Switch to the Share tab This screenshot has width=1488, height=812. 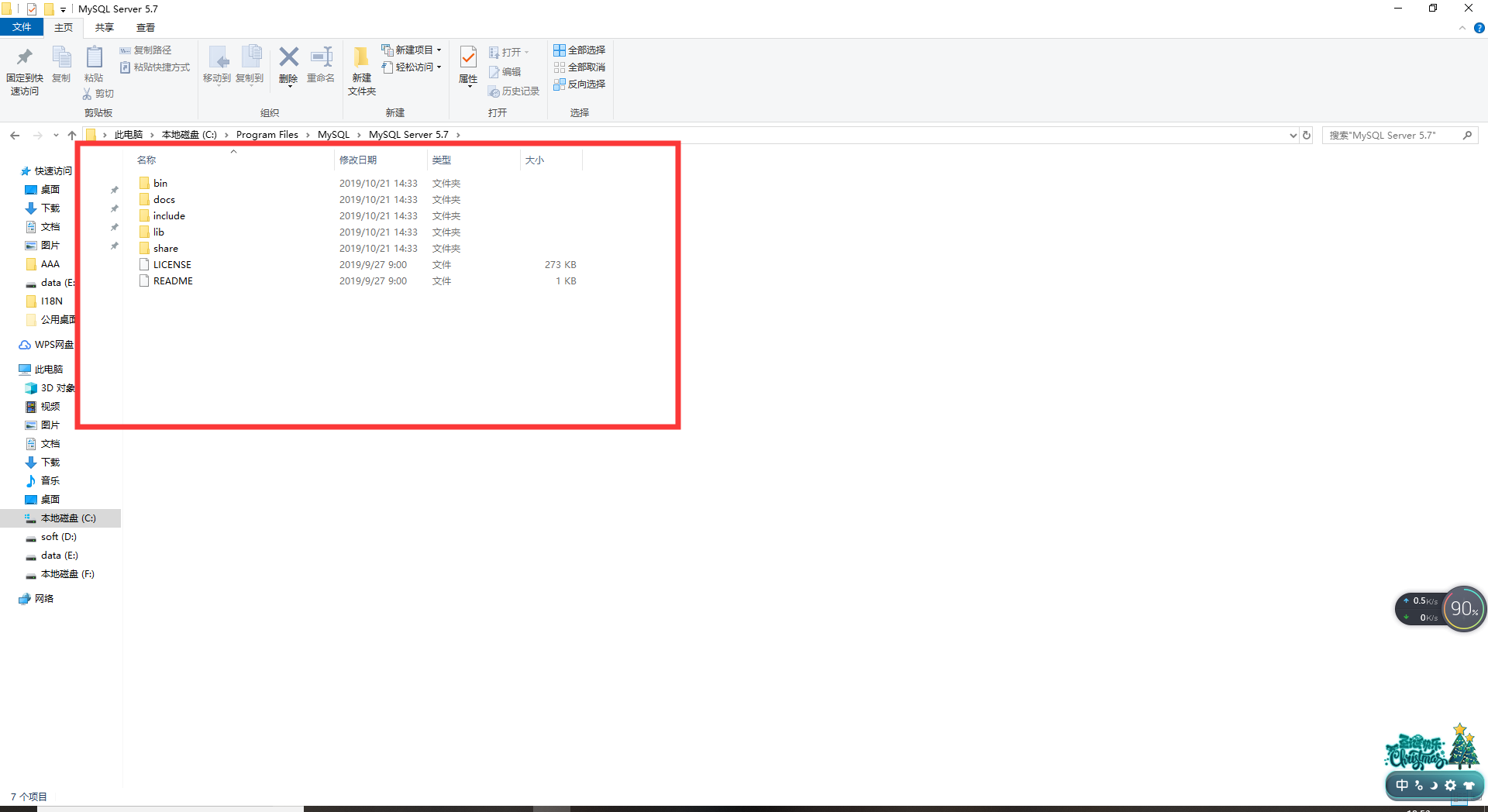click(105, 28)
